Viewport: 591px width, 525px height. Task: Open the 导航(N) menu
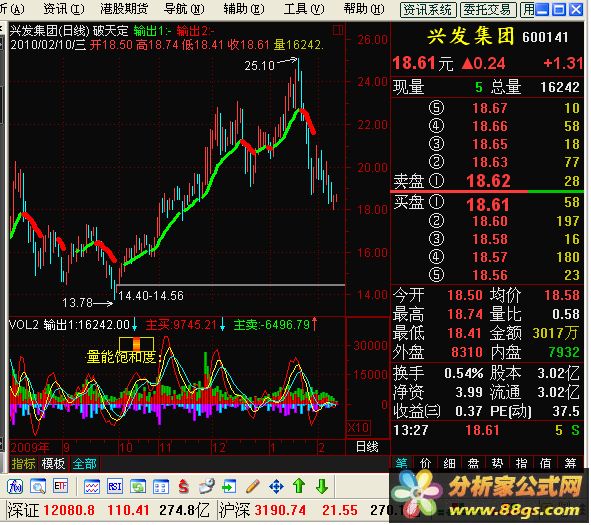pos(184,9)
